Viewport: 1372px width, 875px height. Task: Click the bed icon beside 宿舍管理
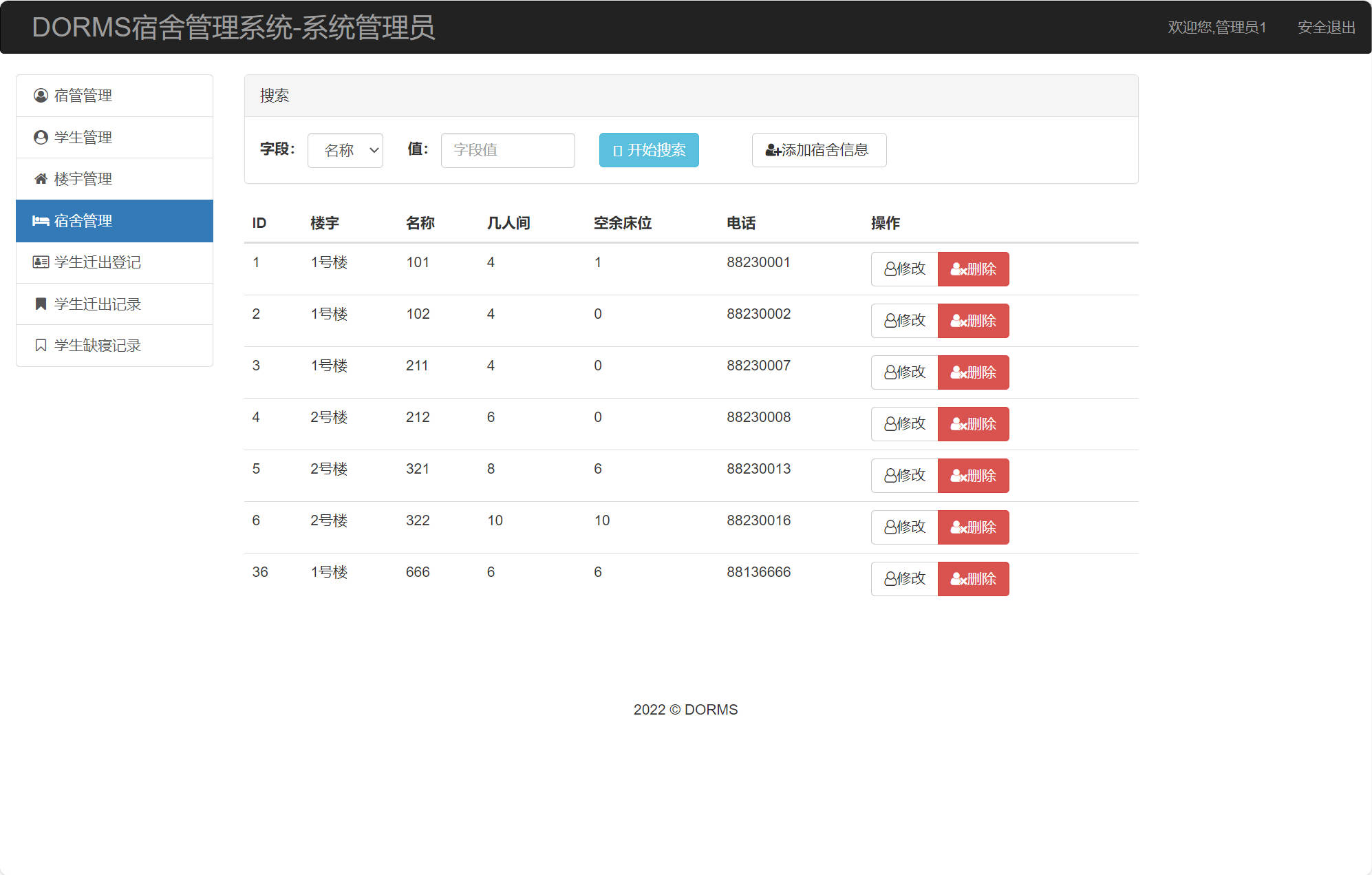pyautogui.click(x=41, y=221)
